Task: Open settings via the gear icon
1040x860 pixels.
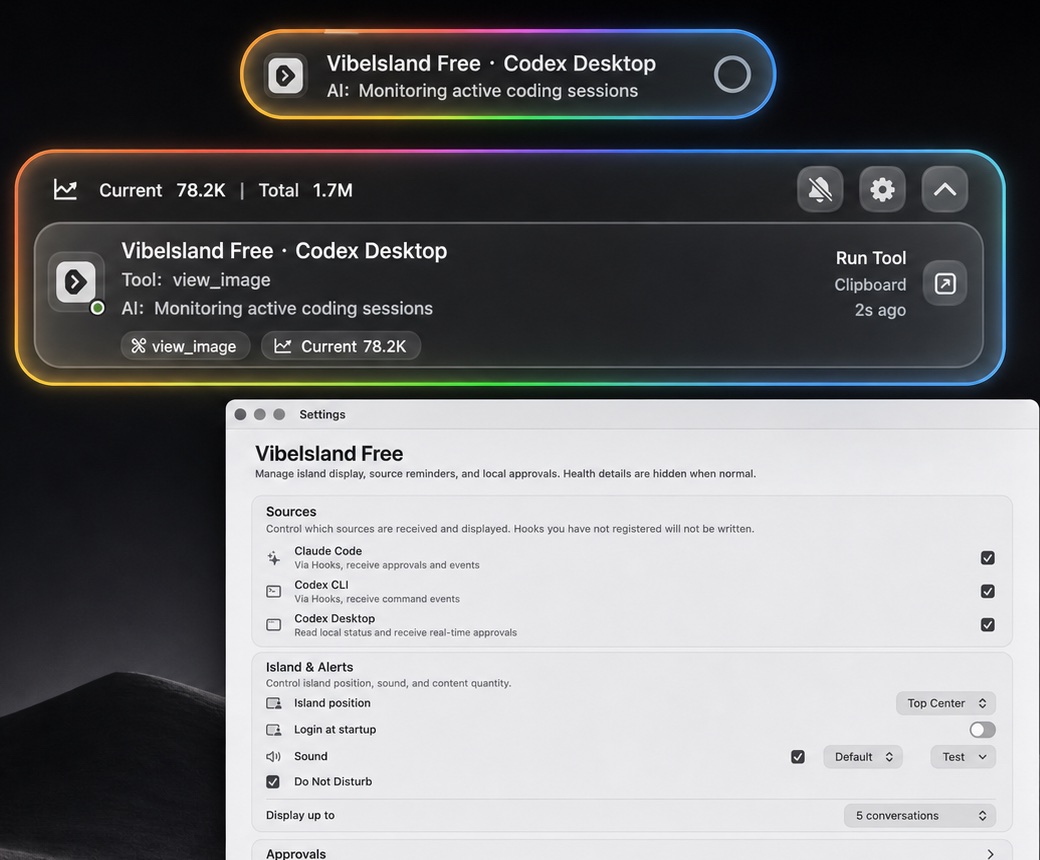Action: (882, 190)
